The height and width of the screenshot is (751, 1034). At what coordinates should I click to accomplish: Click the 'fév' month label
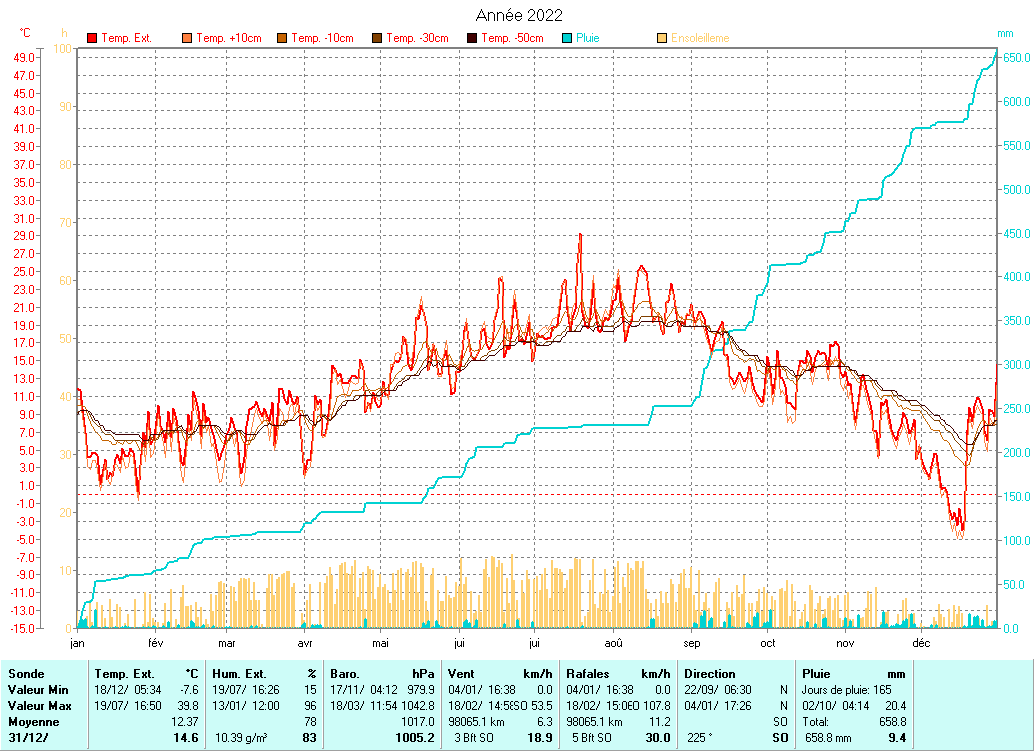click(155, 644)
